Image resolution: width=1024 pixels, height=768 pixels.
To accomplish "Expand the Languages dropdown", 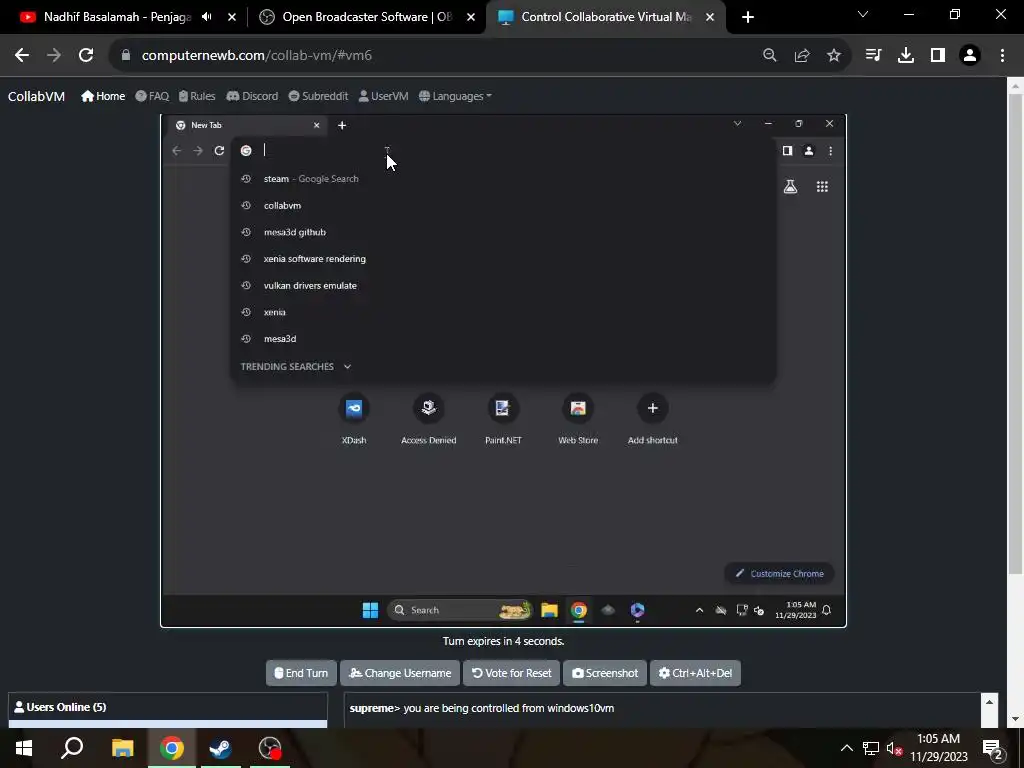I will pyautogui.click(x=455, y=96).
